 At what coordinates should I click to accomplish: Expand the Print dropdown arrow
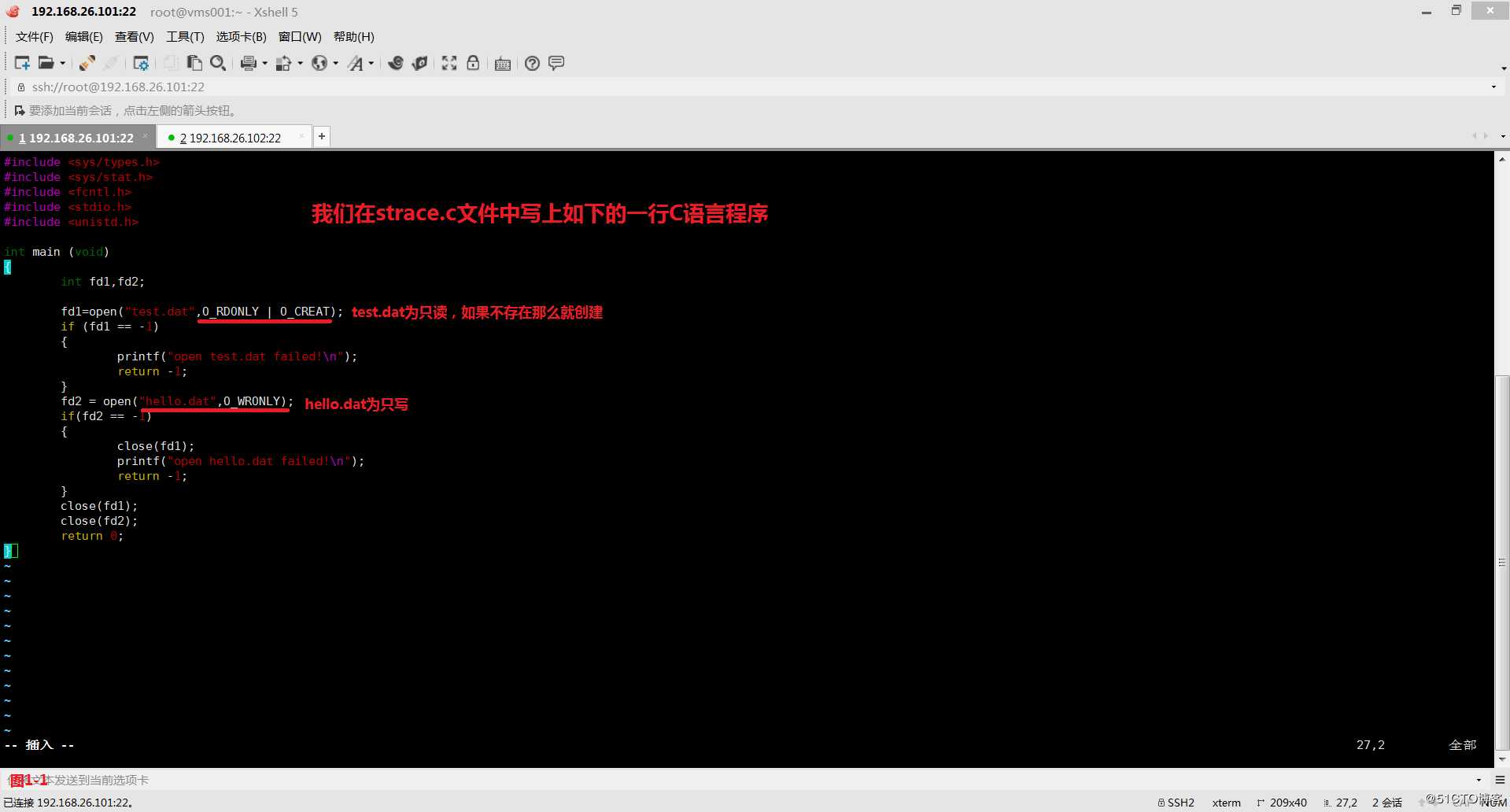click(x=264, y=63)
